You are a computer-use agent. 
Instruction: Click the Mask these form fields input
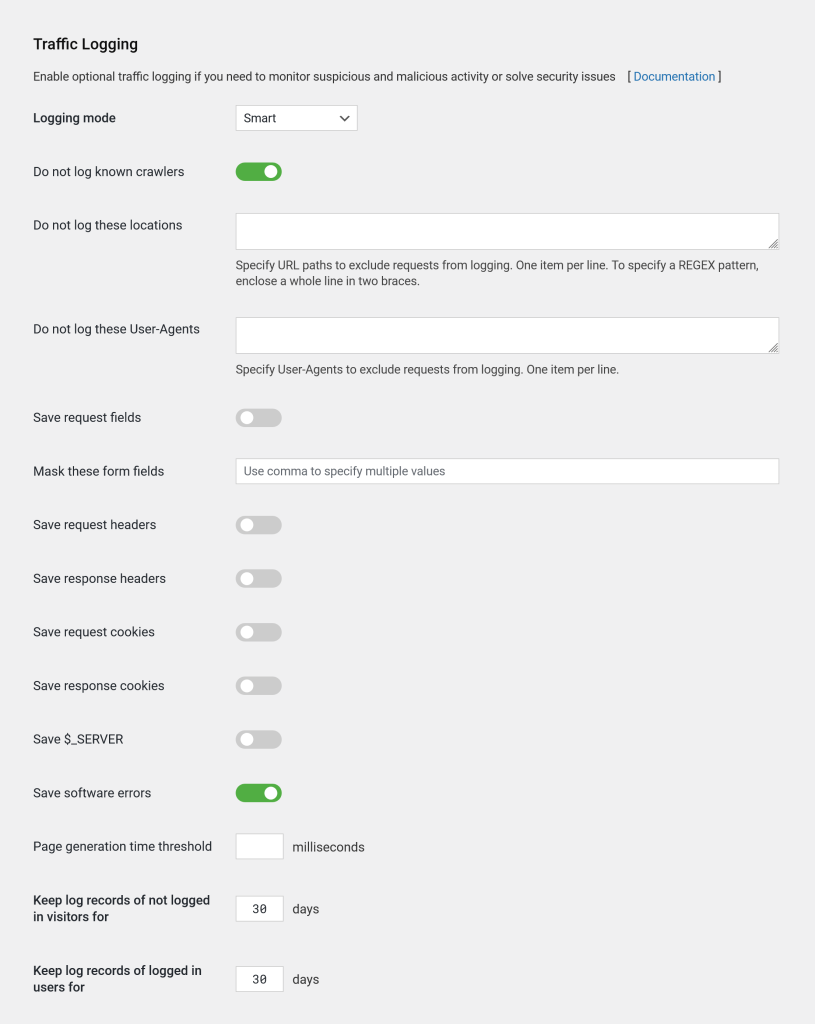click(x=507, y=471)
